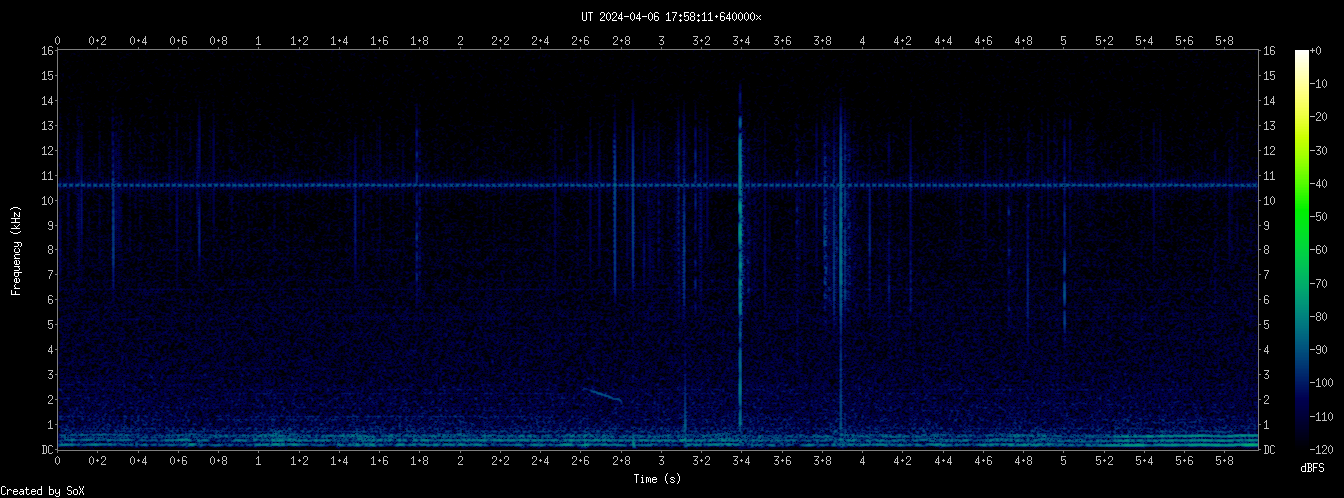This screenshot has height=498, width=1344.
Task: Click the UT 2024-04-06 17:58:11 title text
Action: pos(671,17)
